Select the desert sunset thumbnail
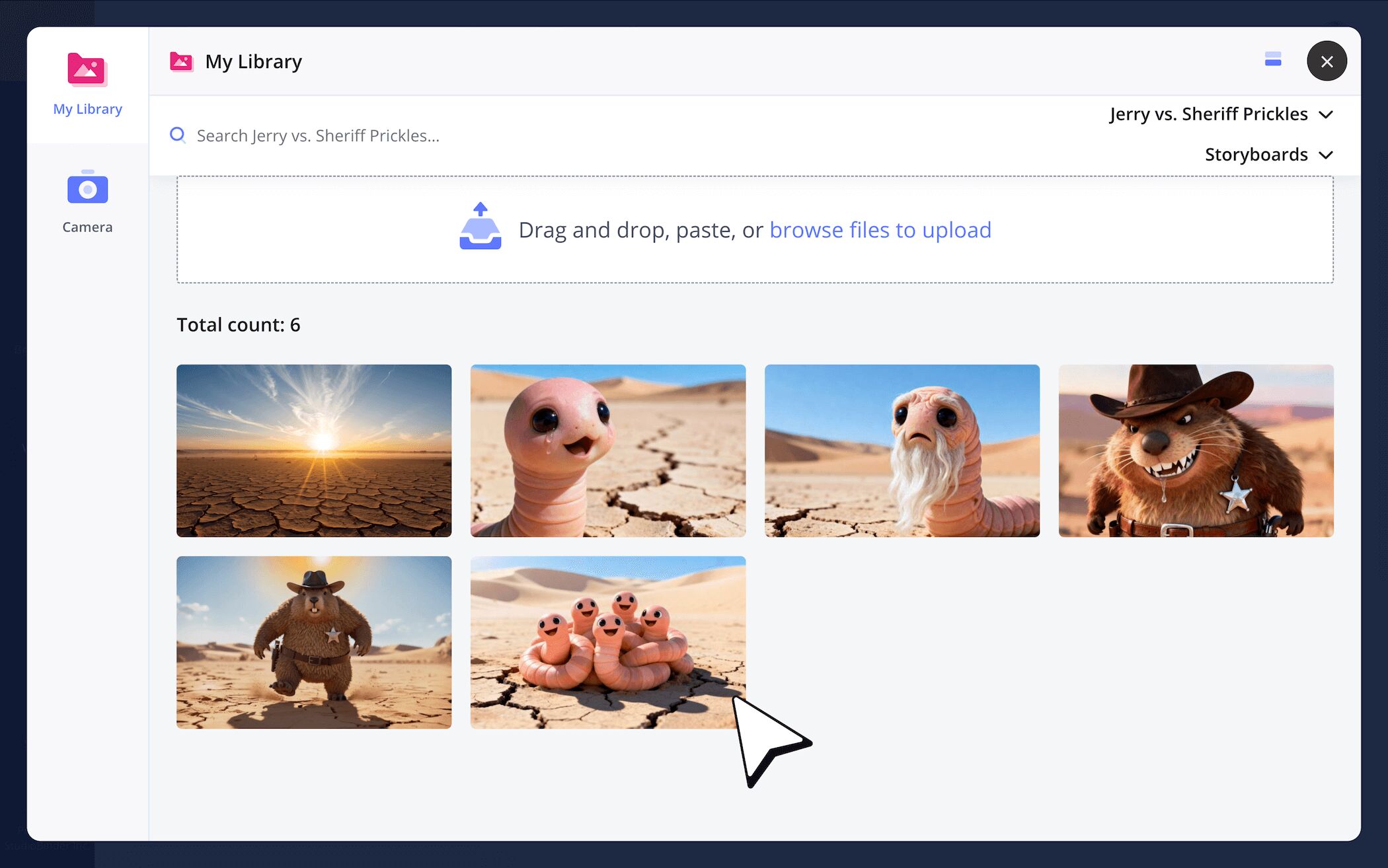 314,451
